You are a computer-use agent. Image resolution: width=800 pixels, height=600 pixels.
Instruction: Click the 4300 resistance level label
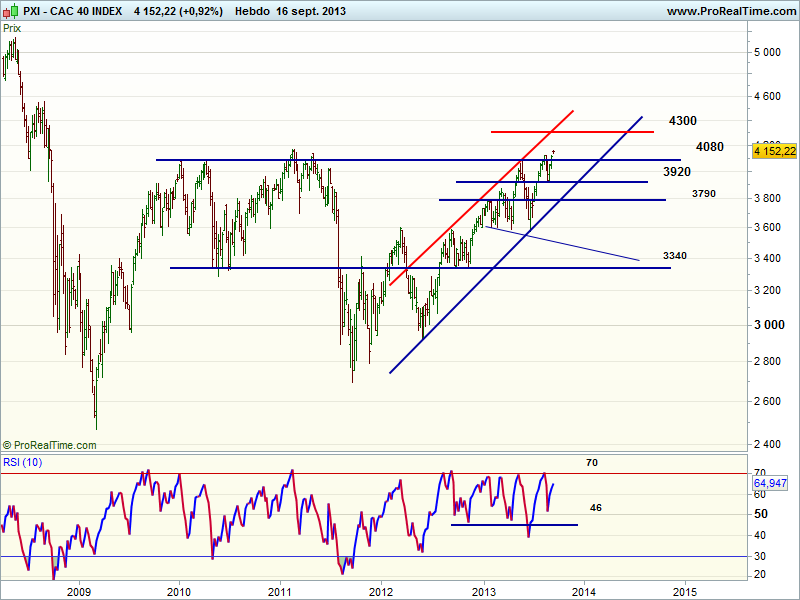click(x=683, y=121)
